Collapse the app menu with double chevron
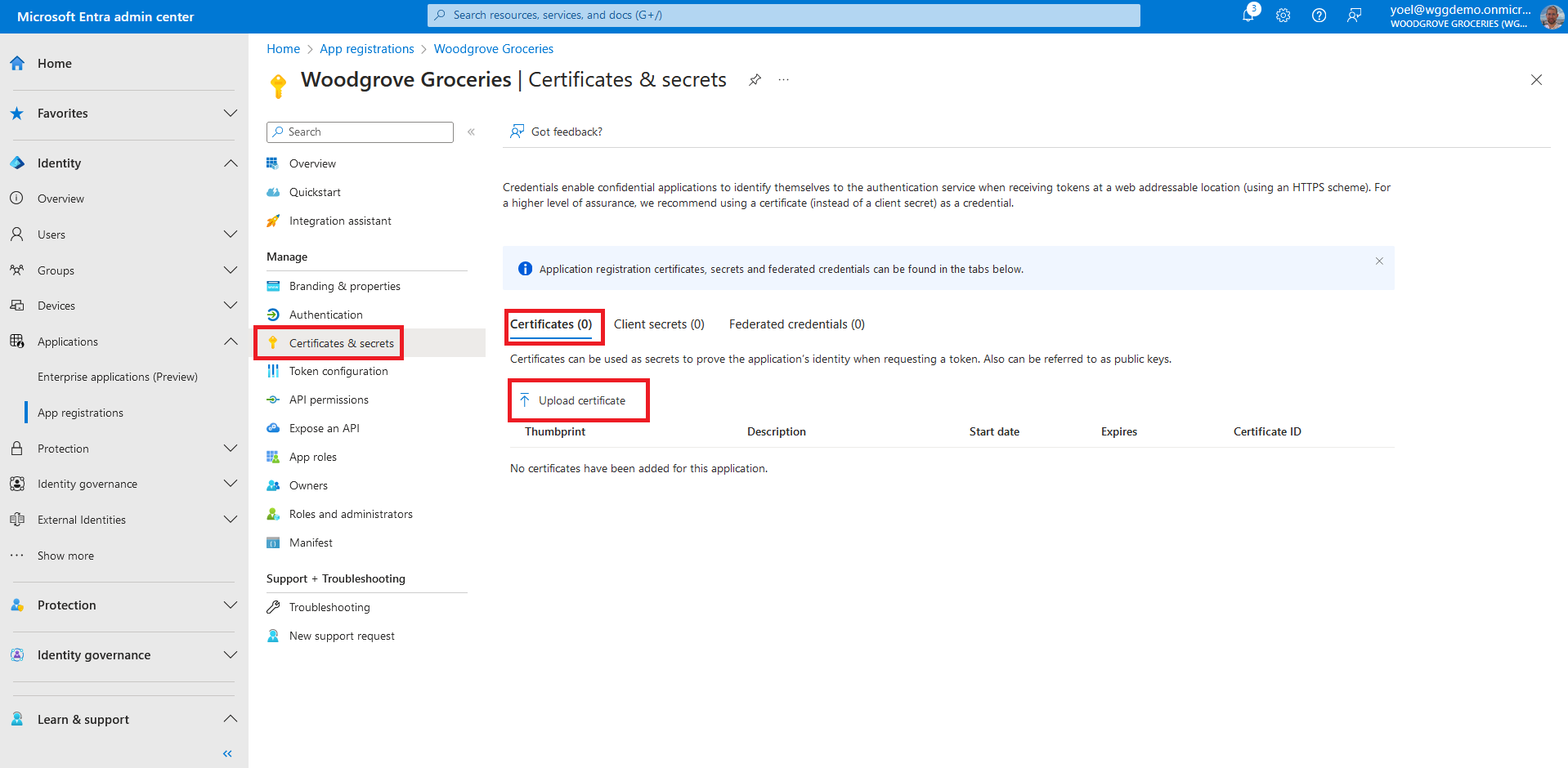The image size is (1568, 768). pyautogui.click(x=471, y=132)
